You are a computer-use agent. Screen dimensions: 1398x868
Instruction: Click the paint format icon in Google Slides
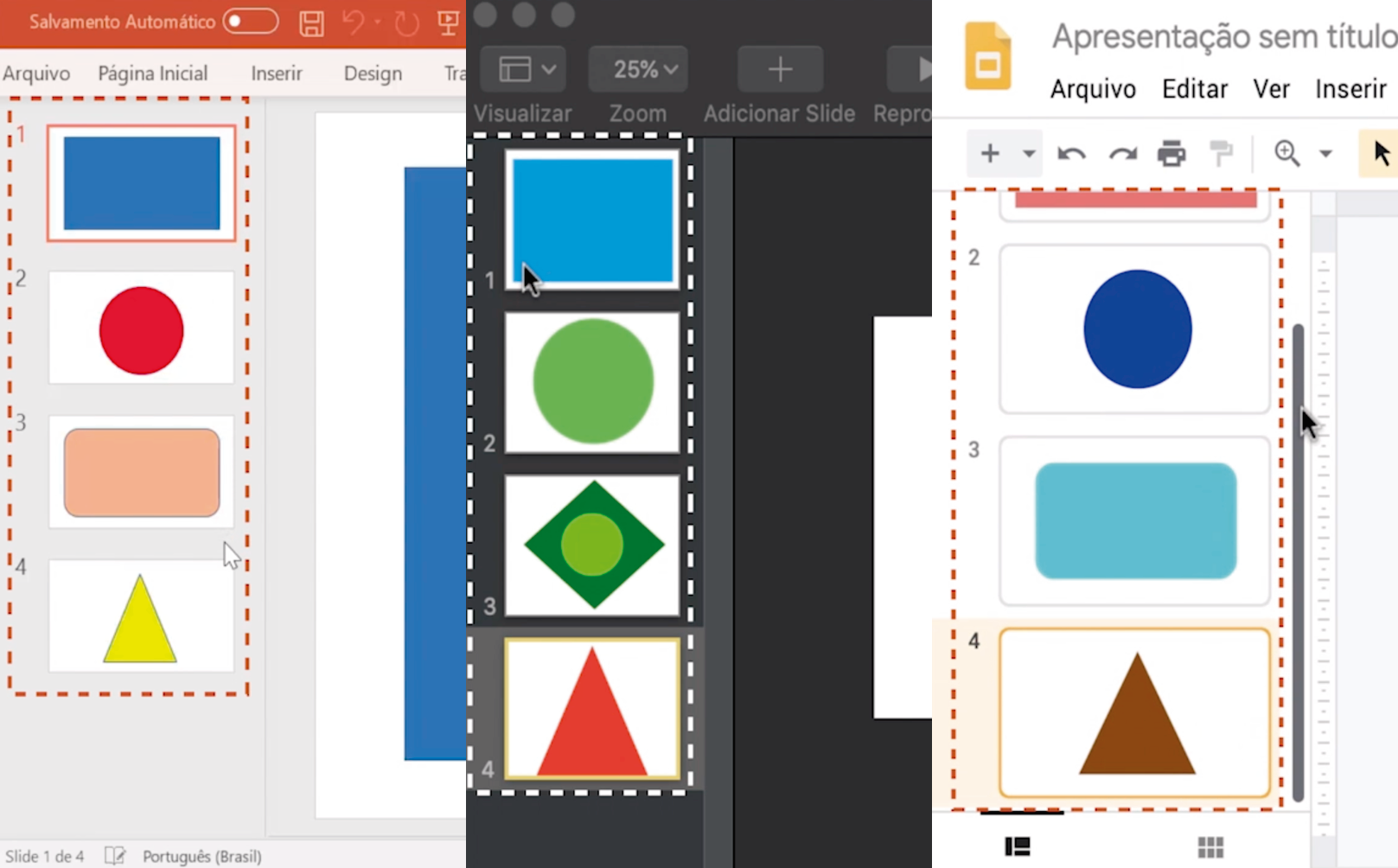tap(1222, 154)
